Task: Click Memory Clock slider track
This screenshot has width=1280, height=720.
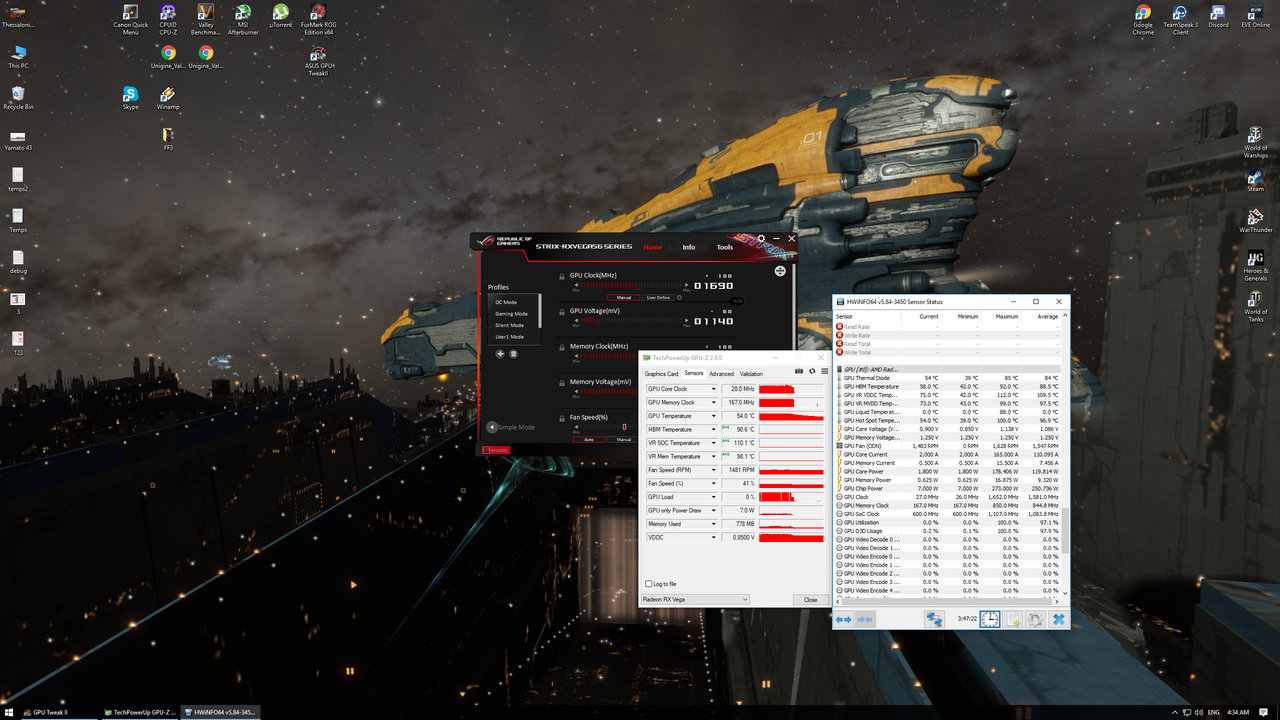Action: pos(609,356)
